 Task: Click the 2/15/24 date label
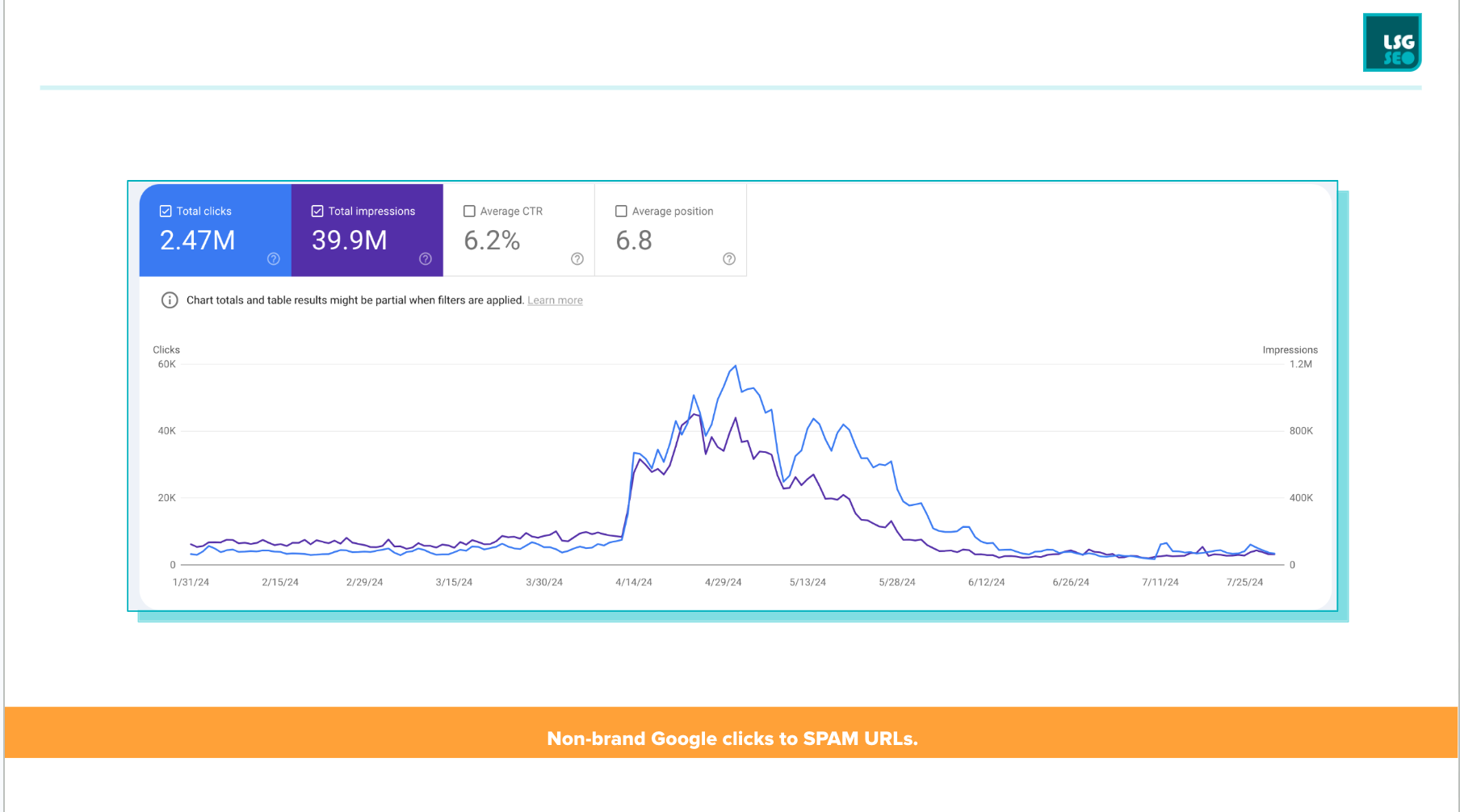click(x=280, y=582)
